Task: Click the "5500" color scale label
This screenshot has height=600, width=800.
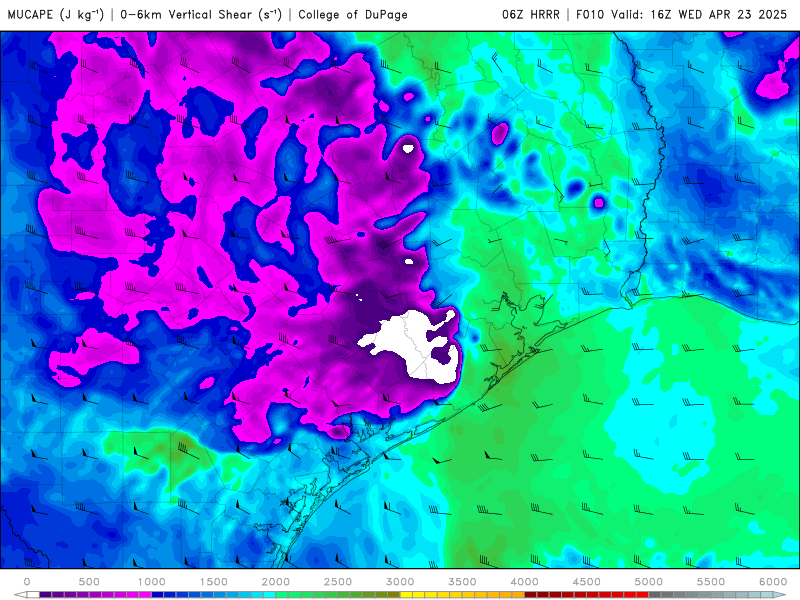Action: (x=711, y=582)
